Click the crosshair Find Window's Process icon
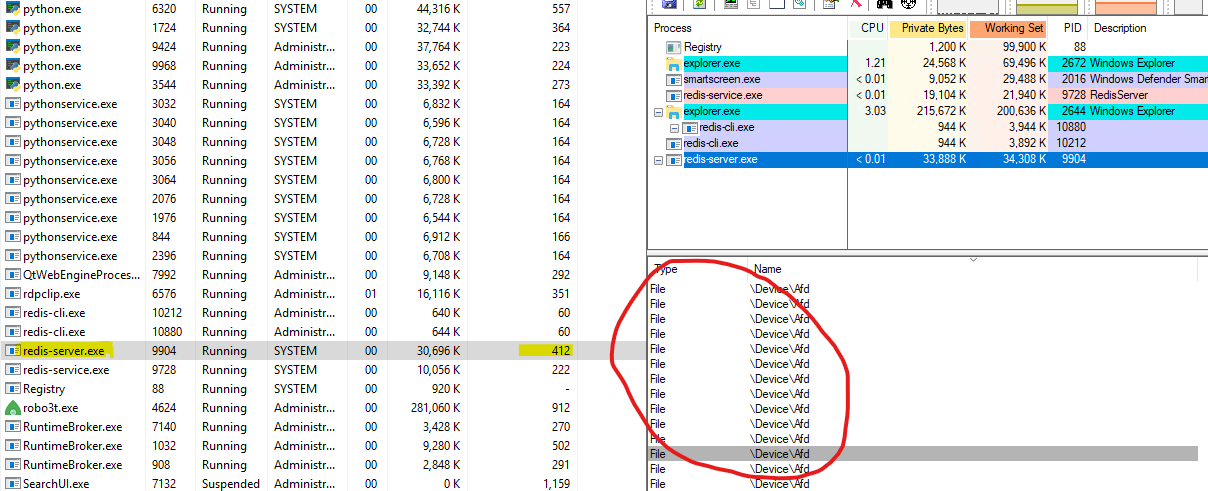This screenshot has width=1208, height=491. [x=909, y=4]
